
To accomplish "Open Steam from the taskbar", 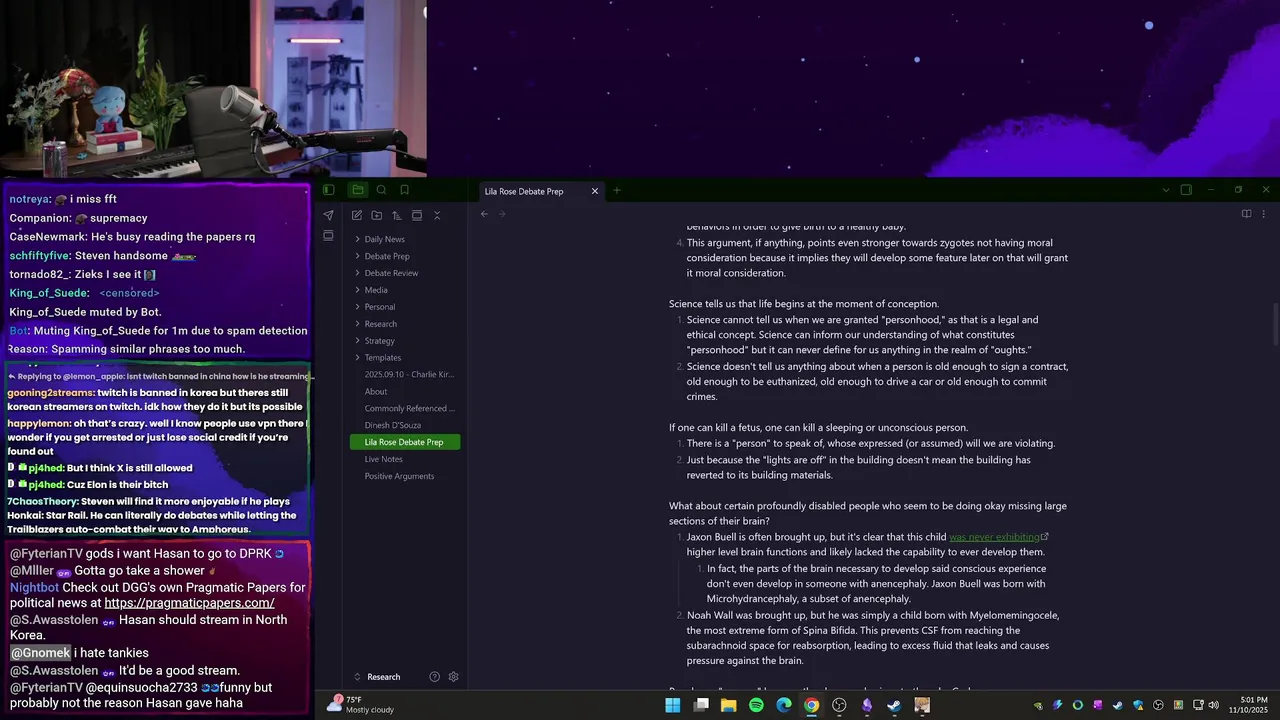I will point(894,705).
